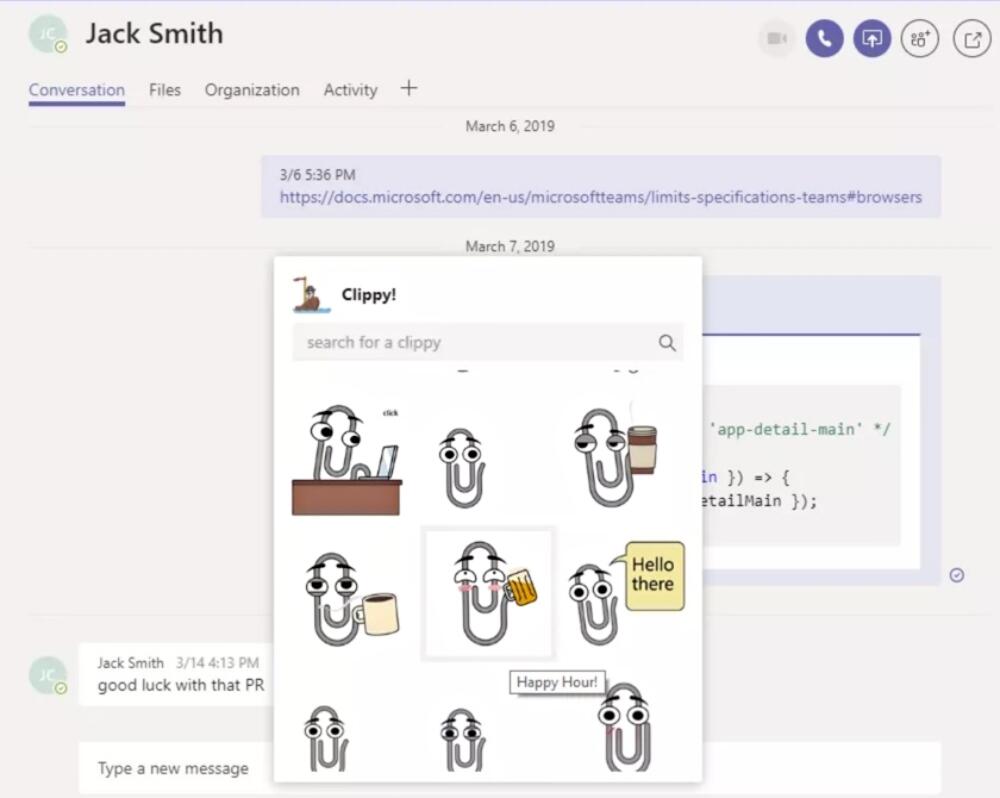Choose the Clippy at desk with laptop
Viewport: 1000px width, 798px height.
point(347,460)
